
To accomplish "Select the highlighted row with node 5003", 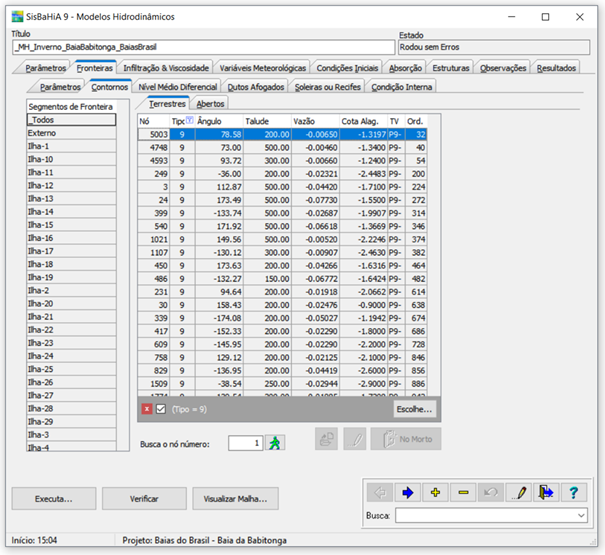I will coord(282,134).
